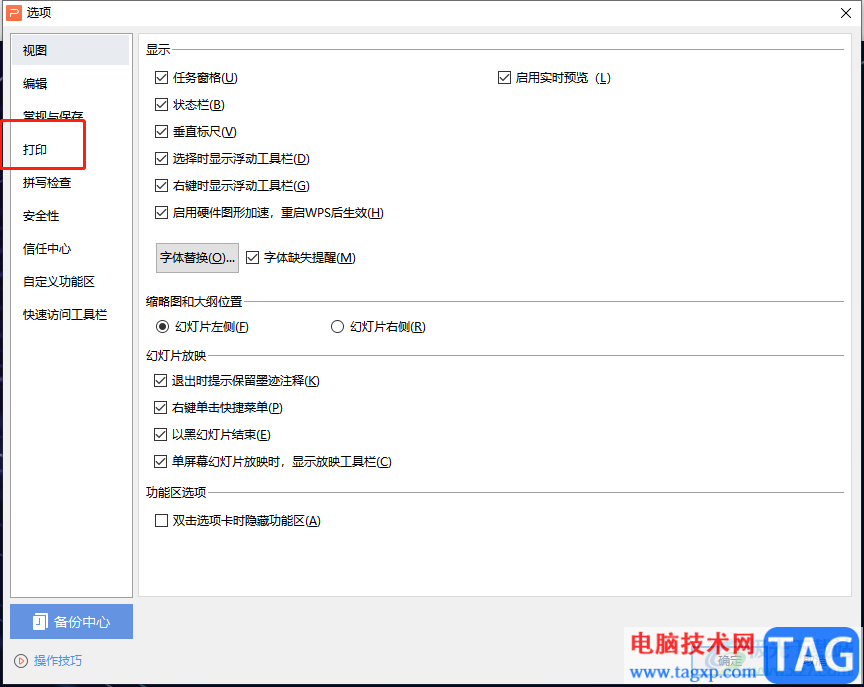Choose 幻灯片右侧(R) radio option
The image size is (864, 687).
click(x=337, y=327)
